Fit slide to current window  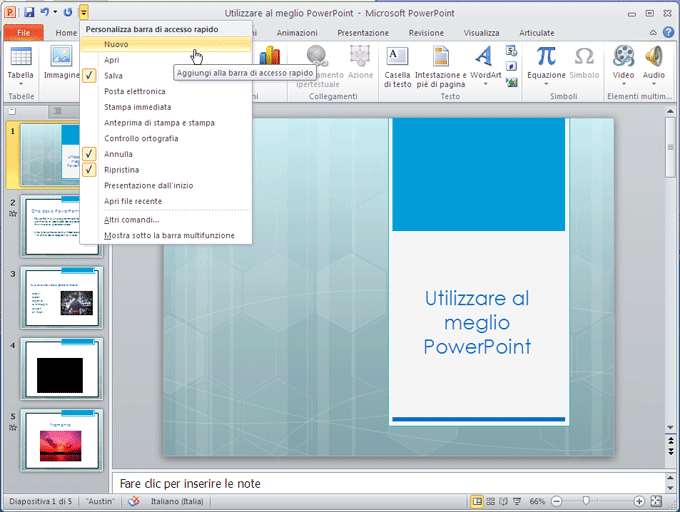click(657, 501)
